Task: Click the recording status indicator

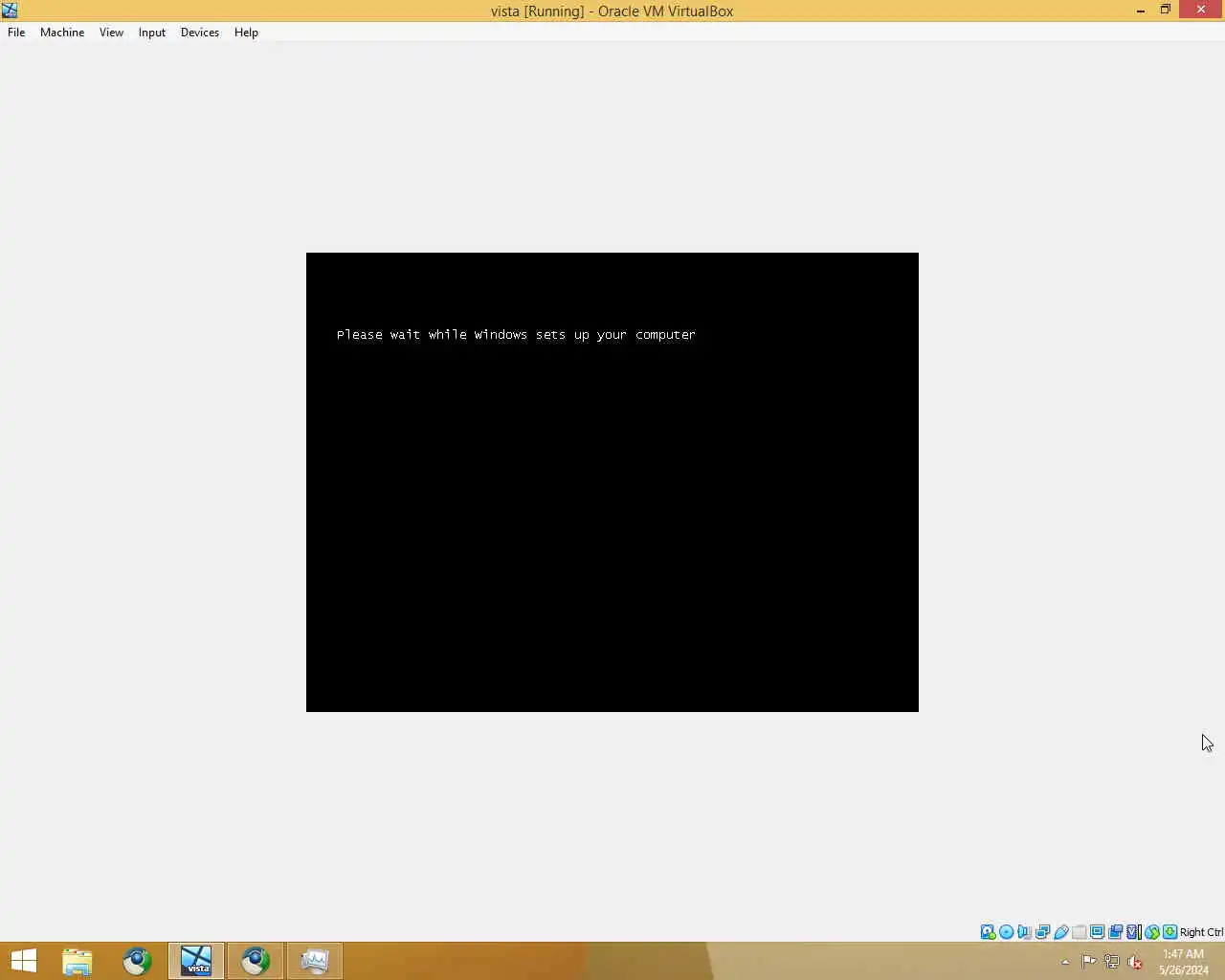Action: 1115,932
